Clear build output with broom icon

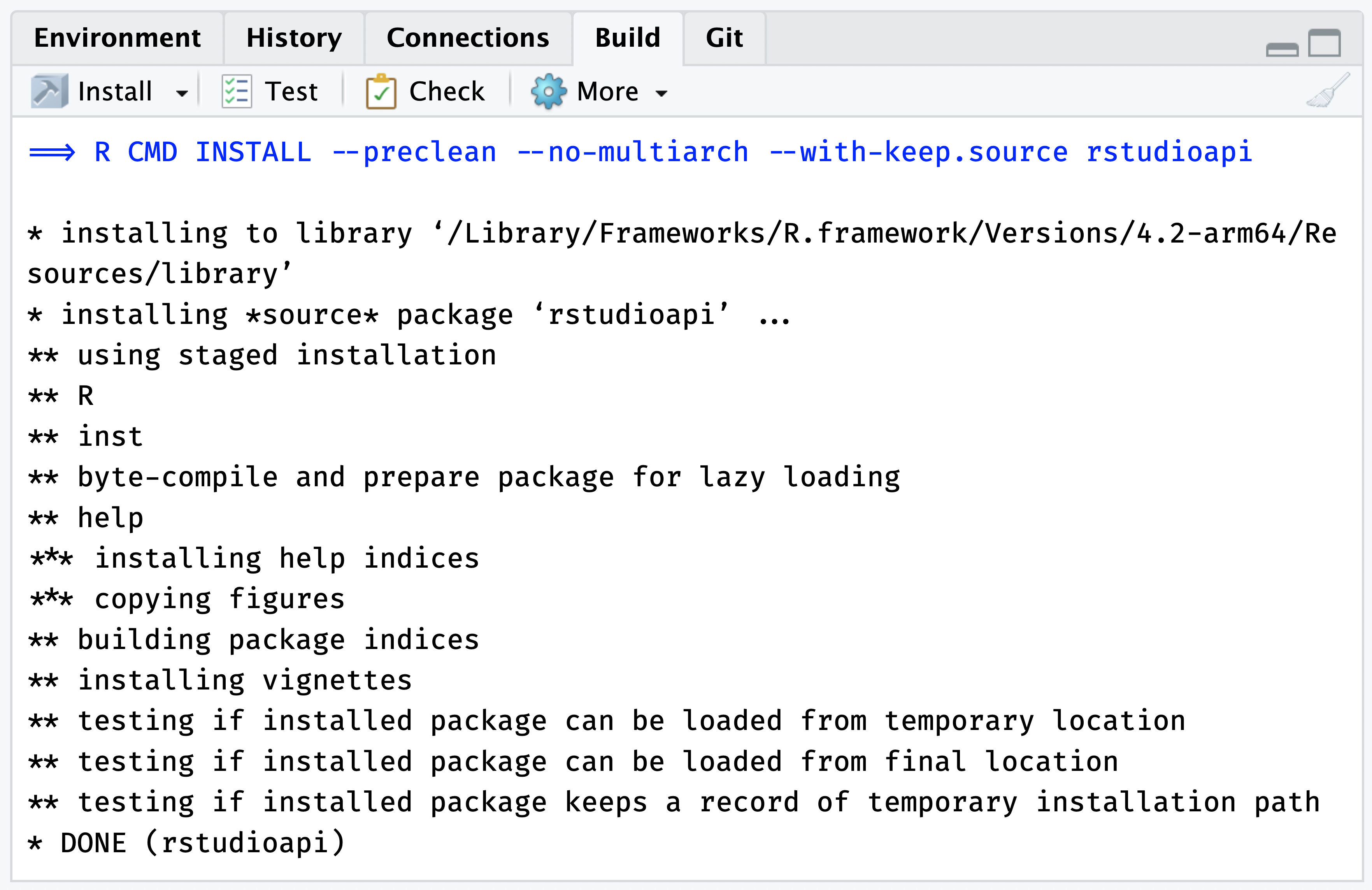tap(1328, 91)
